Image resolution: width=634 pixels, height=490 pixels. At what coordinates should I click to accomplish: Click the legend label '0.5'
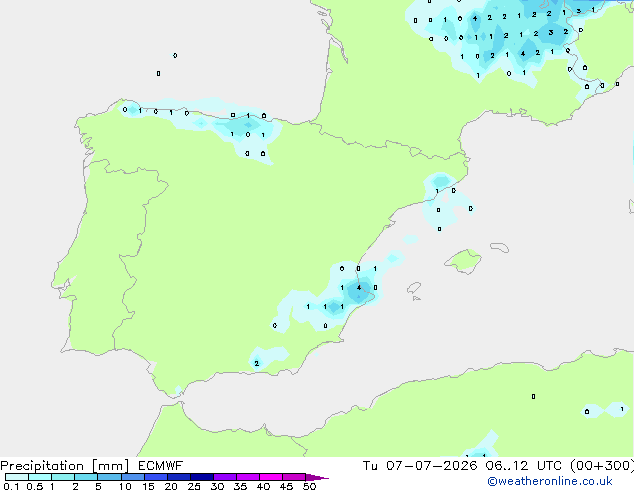click(x=34, y=486)
